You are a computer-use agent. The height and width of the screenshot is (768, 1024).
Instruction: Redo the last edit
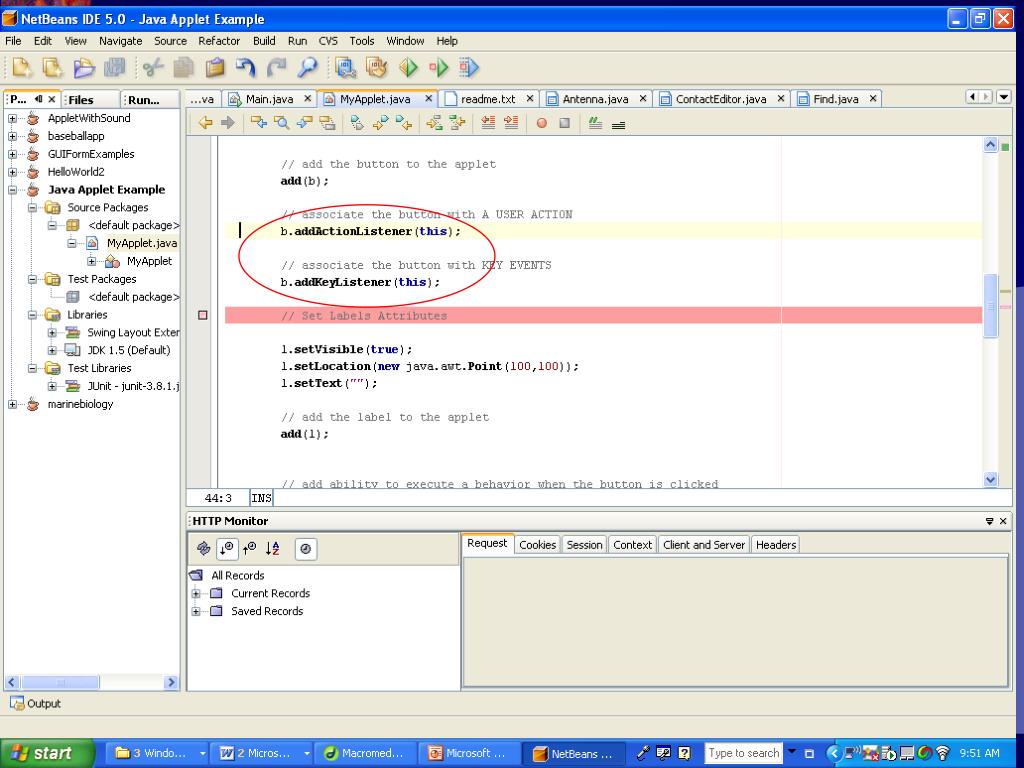tap(277, 67)
